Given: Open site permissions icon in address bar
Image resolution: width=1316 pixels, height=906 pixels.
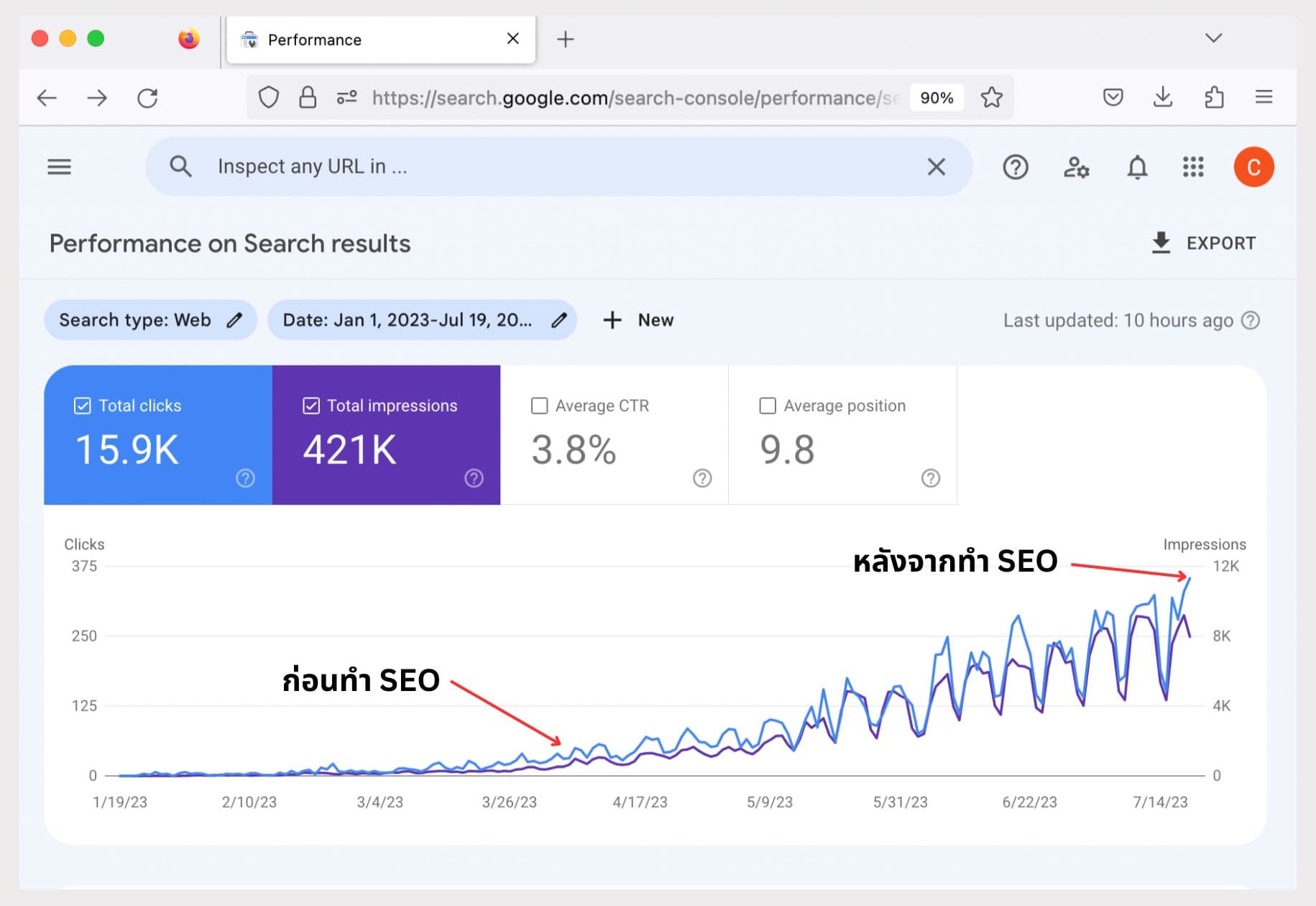Looking at the screenshot, I should [347, 97].
